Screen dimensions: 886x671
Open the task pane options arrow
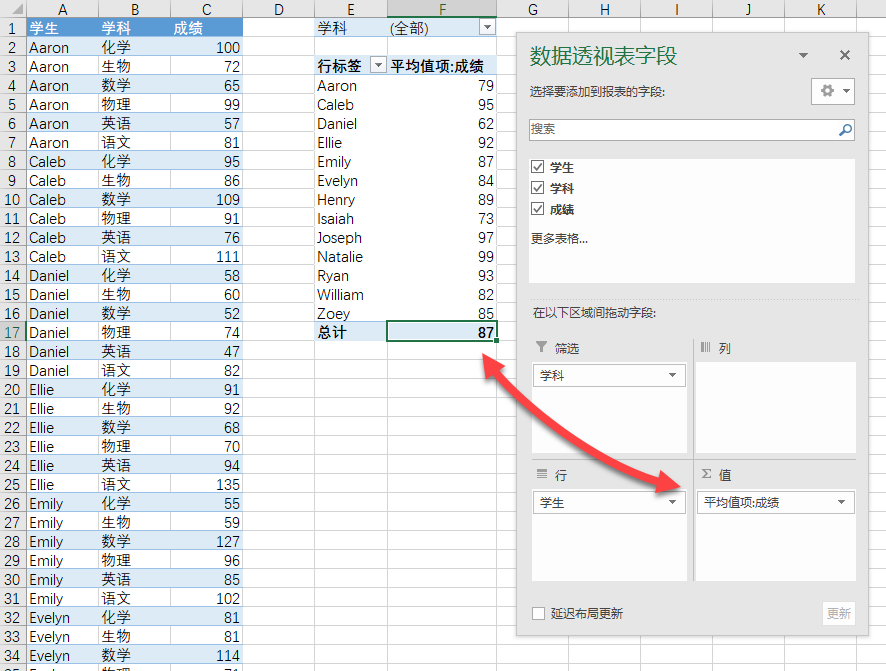803,56
